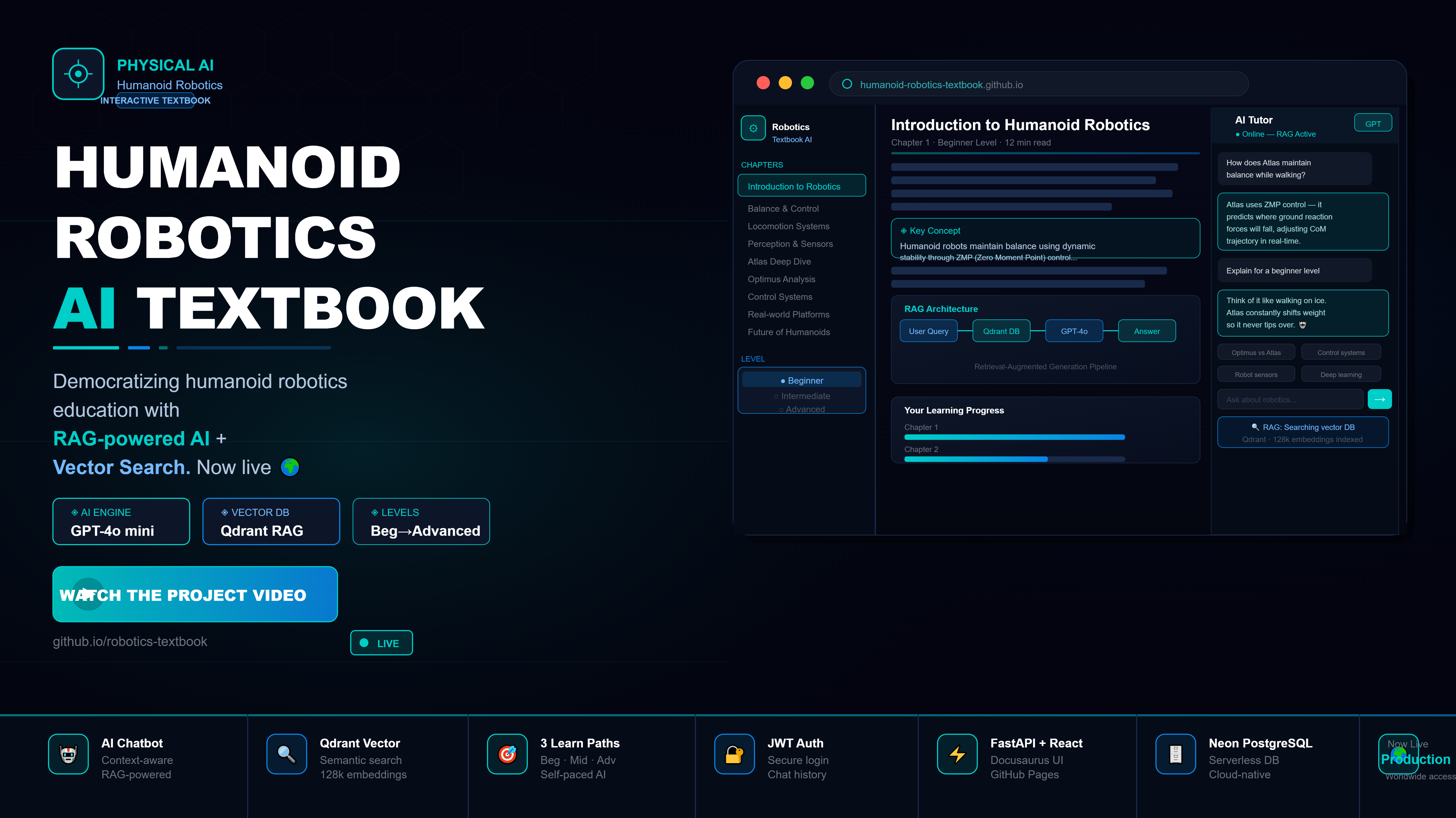Click the send arrow button in AI Tutor

(x=1380, y=399)
